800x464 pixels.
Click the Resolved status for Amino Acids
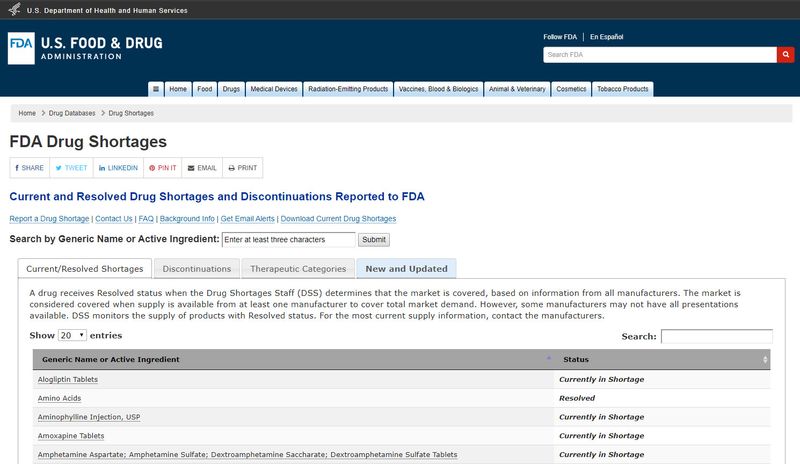tap(577, 398)
